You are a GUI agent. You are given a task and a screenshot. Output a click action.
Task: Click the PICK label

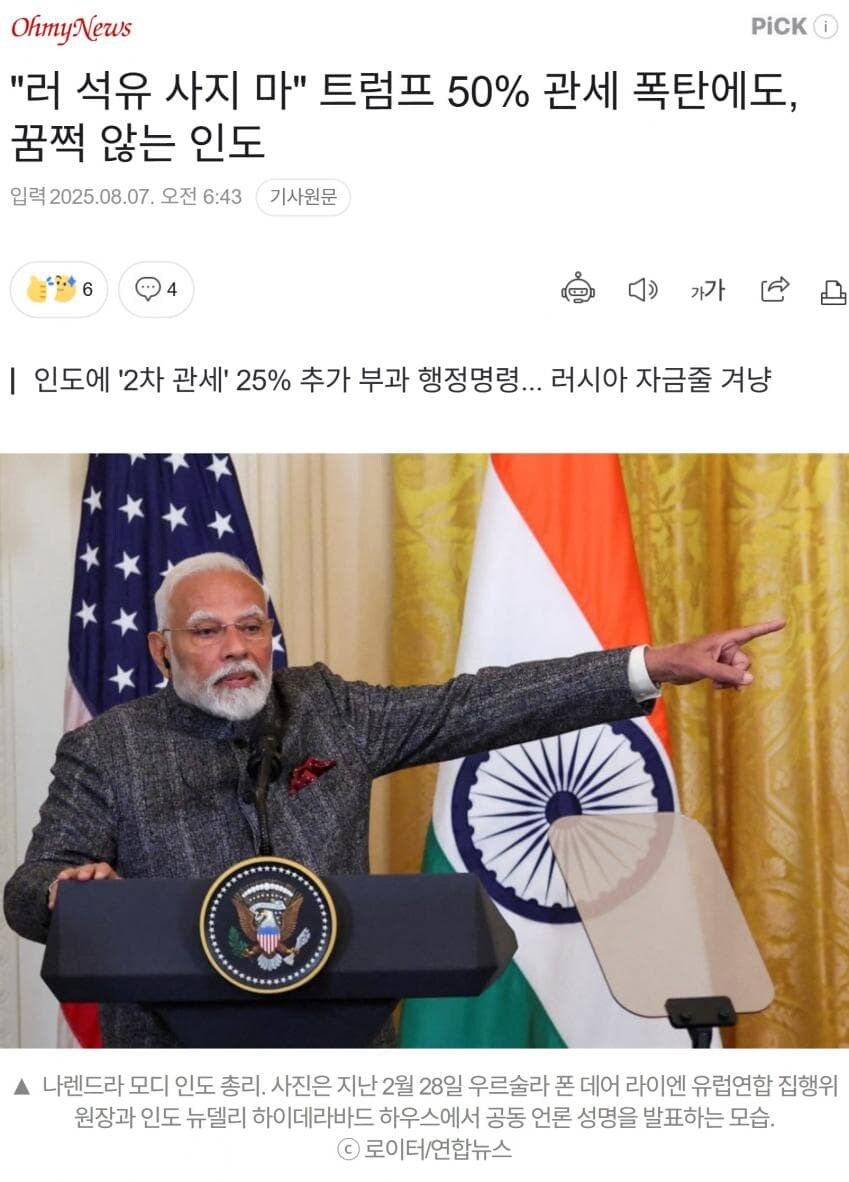pos(779,26)
